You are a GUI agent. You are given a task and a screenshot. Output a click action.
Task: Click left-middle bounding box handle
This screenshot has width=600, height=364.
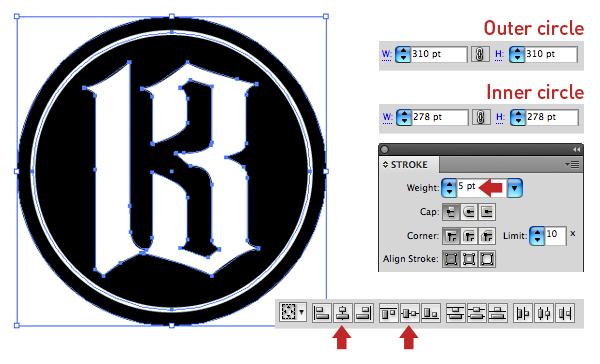[x=17, y=171]
